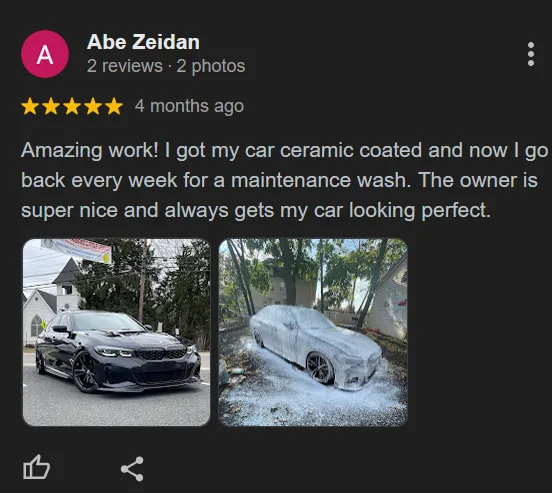
Task: Click the words "ceramic coated" in the review
Action: (351, 150)
